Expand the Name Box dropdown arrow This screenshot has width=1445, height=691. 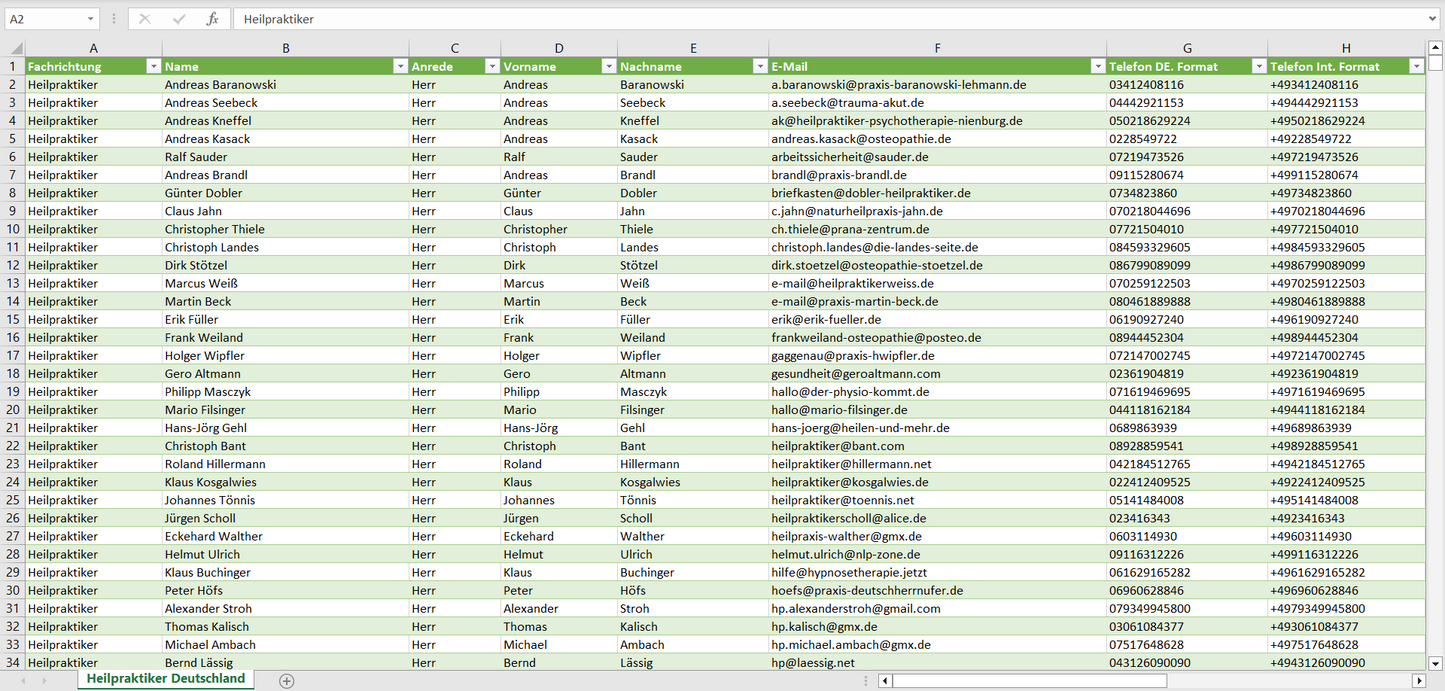click(x=90, y=19)
